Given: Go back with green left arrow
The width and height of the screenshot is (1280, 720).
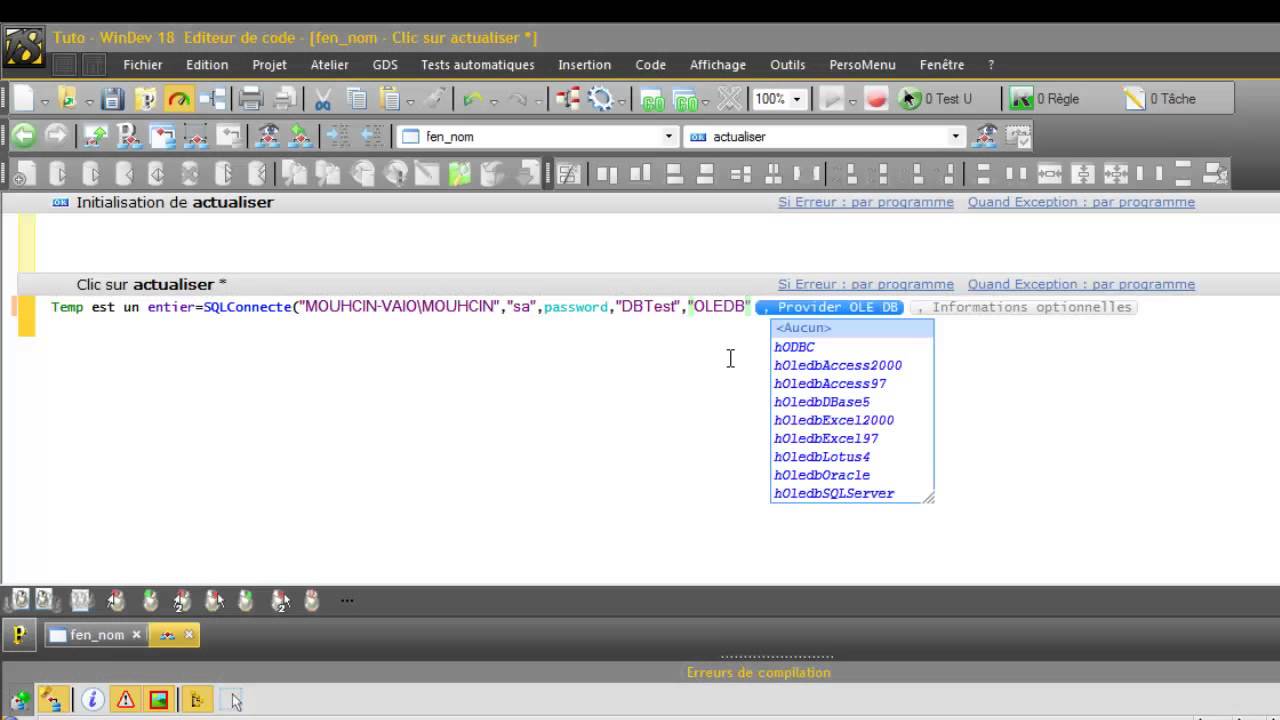Looking at the screenshot, I should pyautogui.click(x=23, y=135).
